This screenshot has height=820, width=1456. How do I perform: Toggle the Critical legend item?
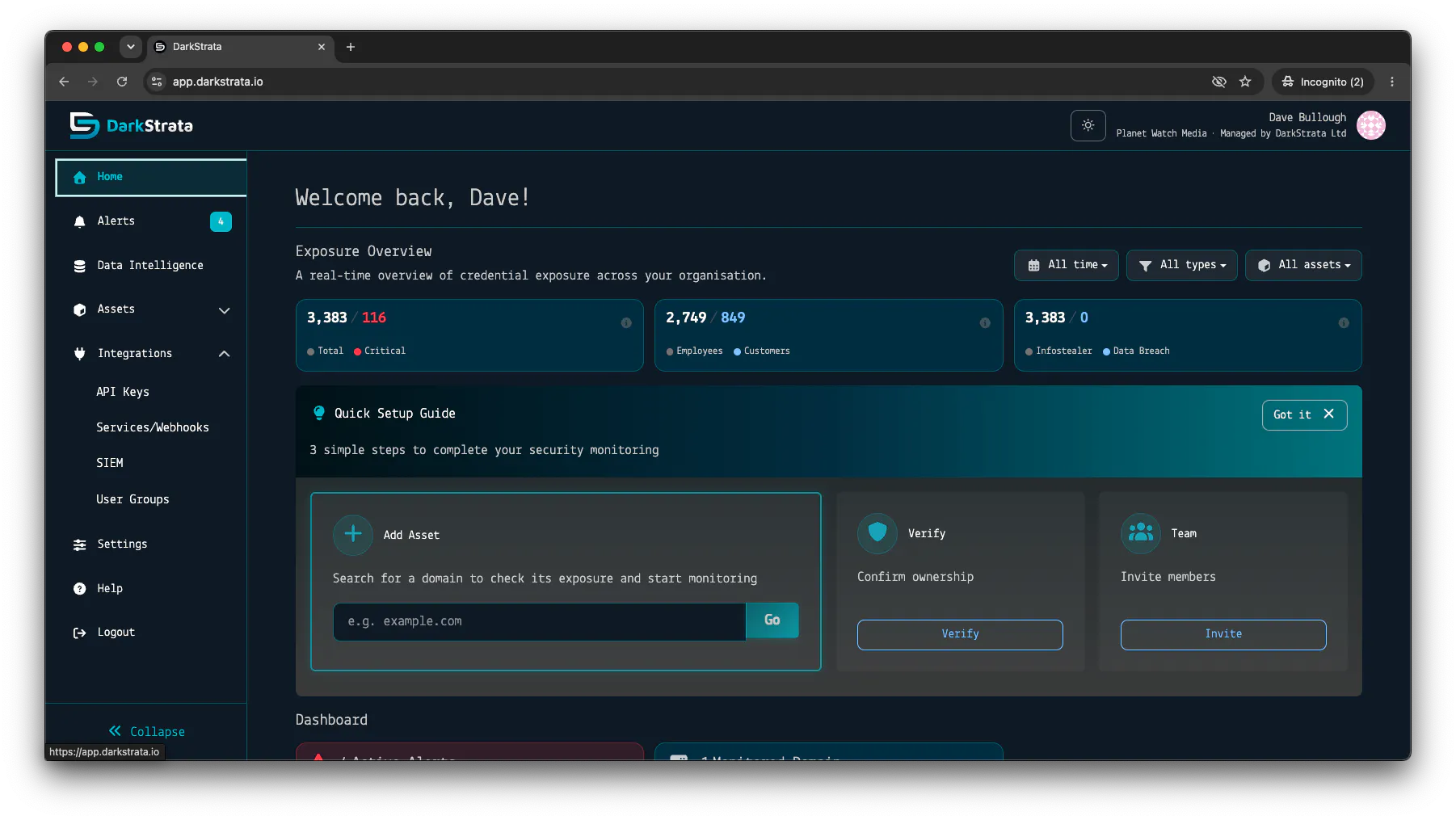(380, 351)
